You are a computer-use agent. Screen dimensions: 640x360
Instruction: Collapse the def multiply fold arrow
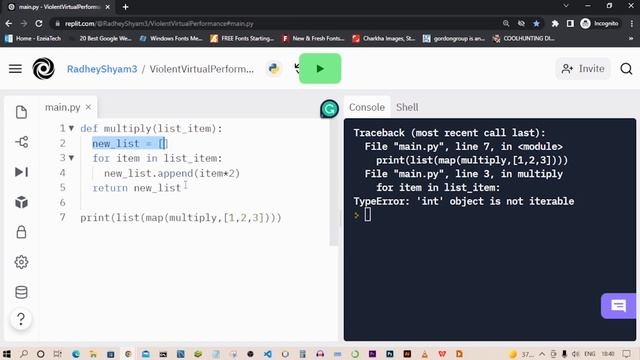pos(71,128)
